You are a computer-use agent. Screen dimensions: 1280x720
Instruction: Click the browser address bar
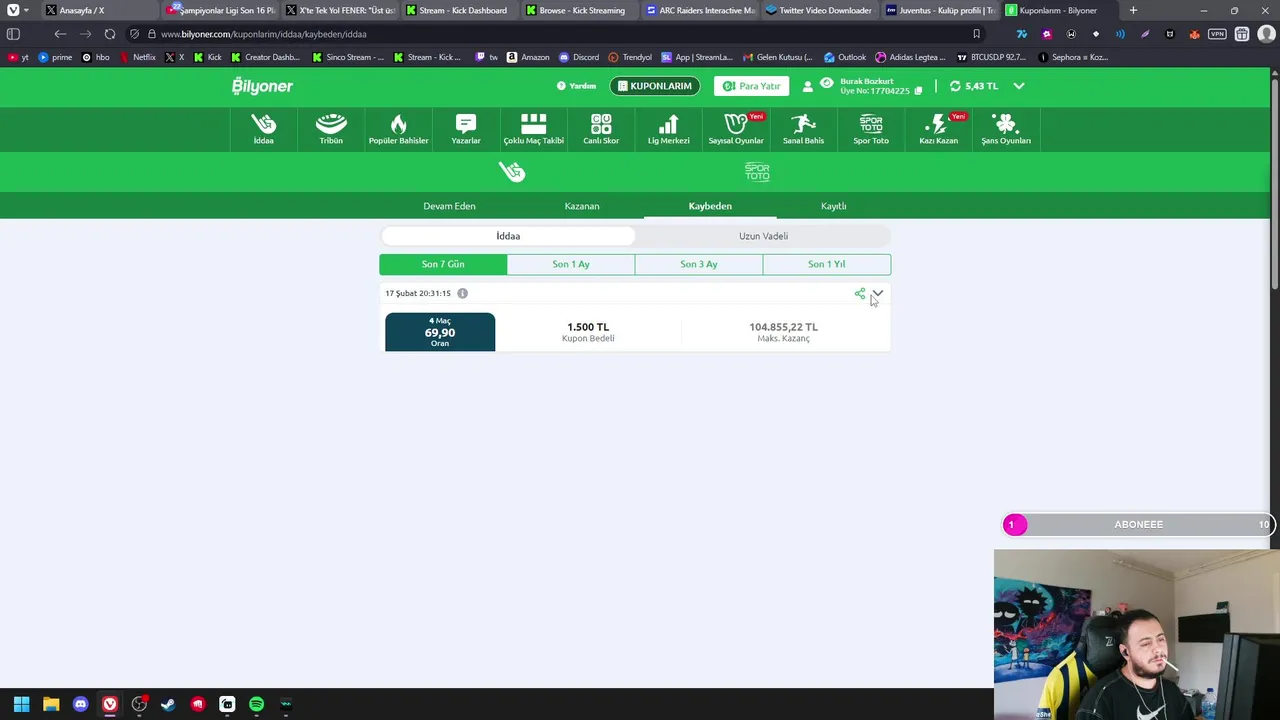[x=560, y=34]
